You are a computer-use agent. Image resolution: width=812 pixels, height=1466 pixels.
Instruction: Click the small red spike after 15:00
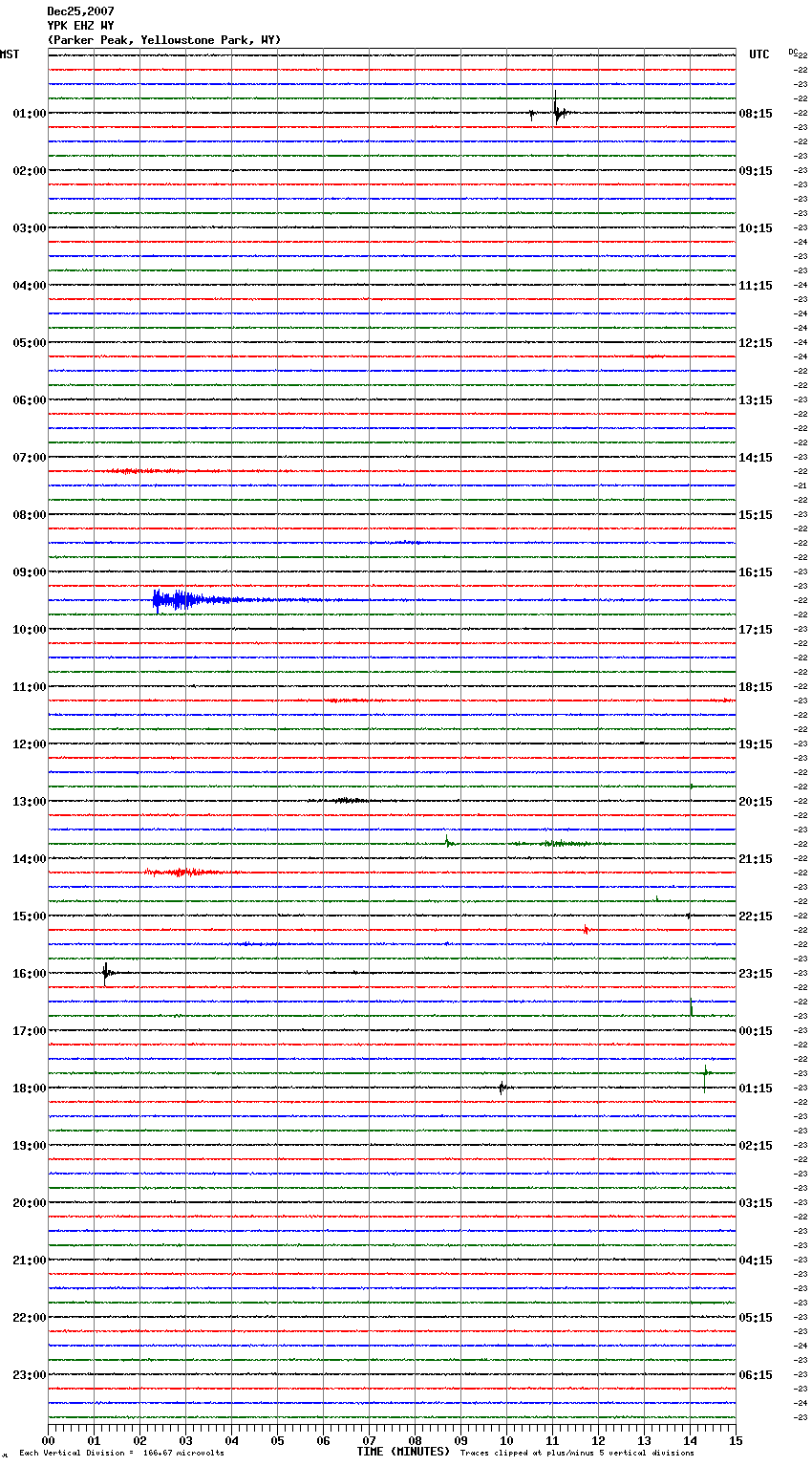click(x=586, y=929)
